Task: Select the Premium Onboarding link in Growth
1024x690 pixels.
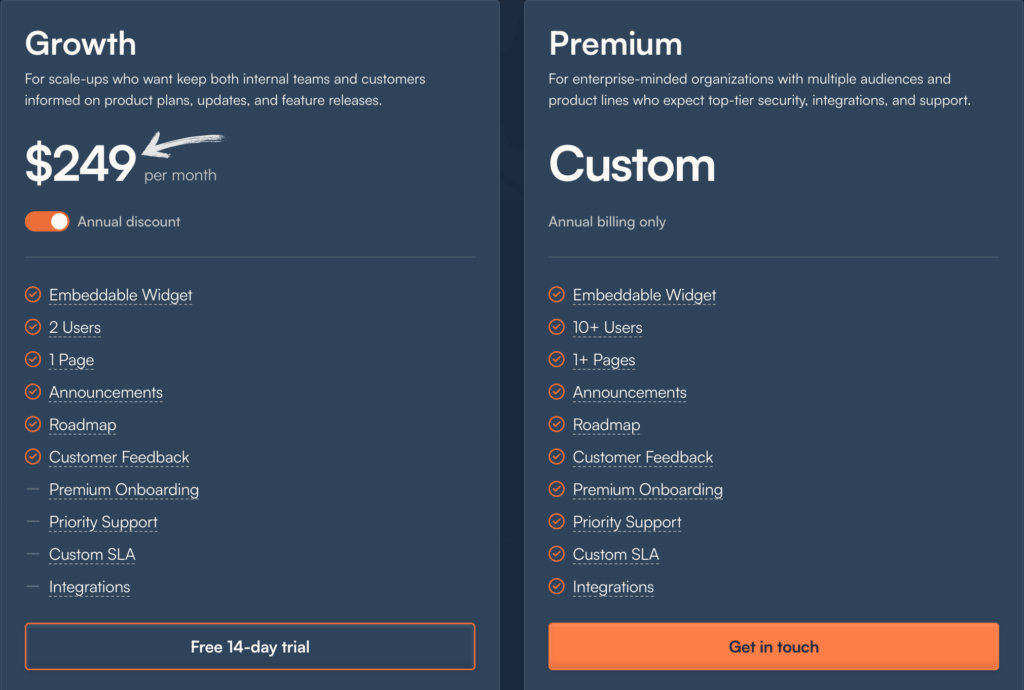Action: [123, 489]
